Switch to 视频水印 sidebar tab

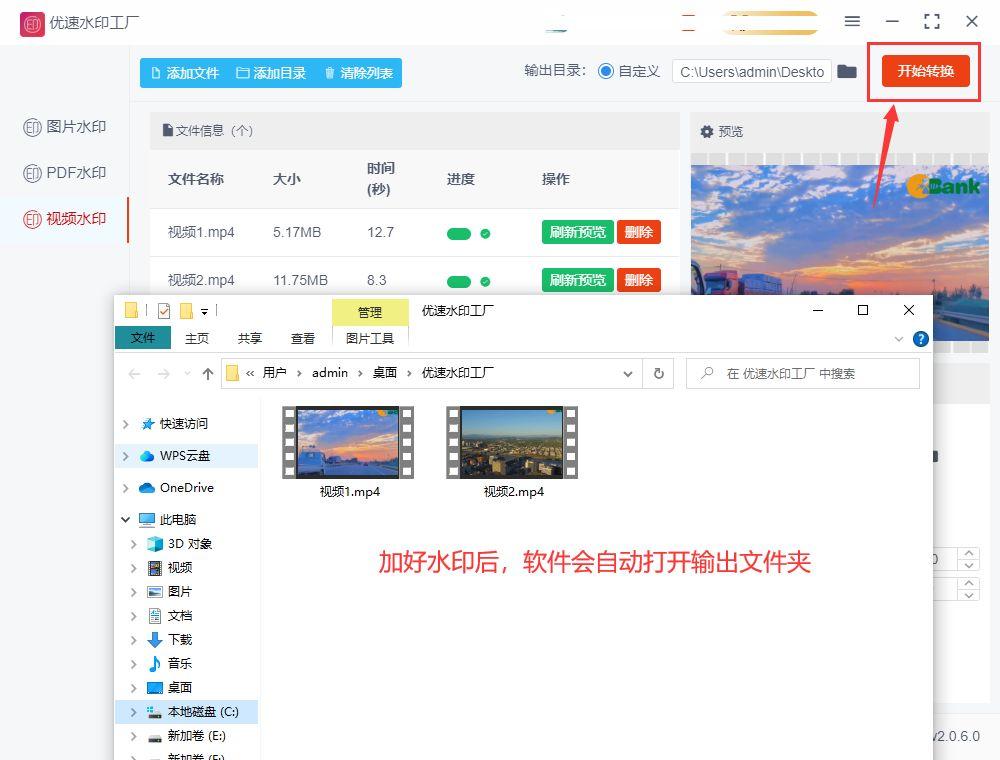click(x=64, y=219)
